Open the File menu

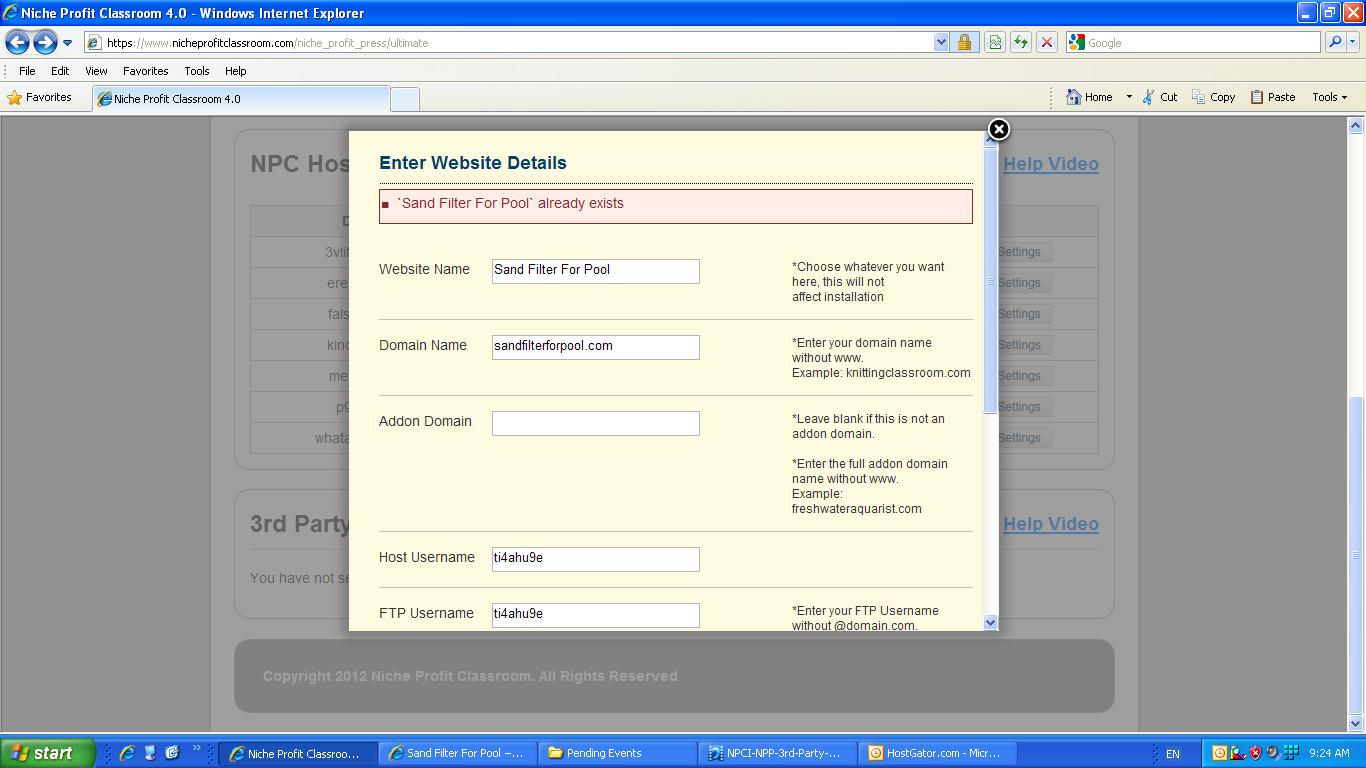click(27, 71)
